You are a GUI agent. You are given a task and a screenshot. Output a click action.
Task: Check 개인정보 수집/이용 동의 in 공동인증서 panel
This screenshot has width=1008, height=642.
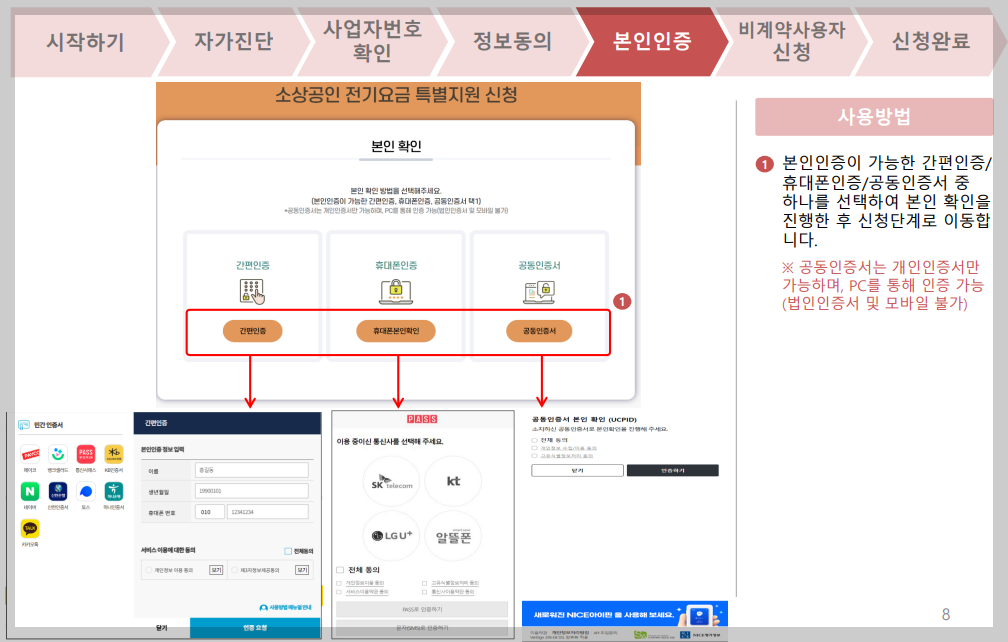click(x=534, y=448)
